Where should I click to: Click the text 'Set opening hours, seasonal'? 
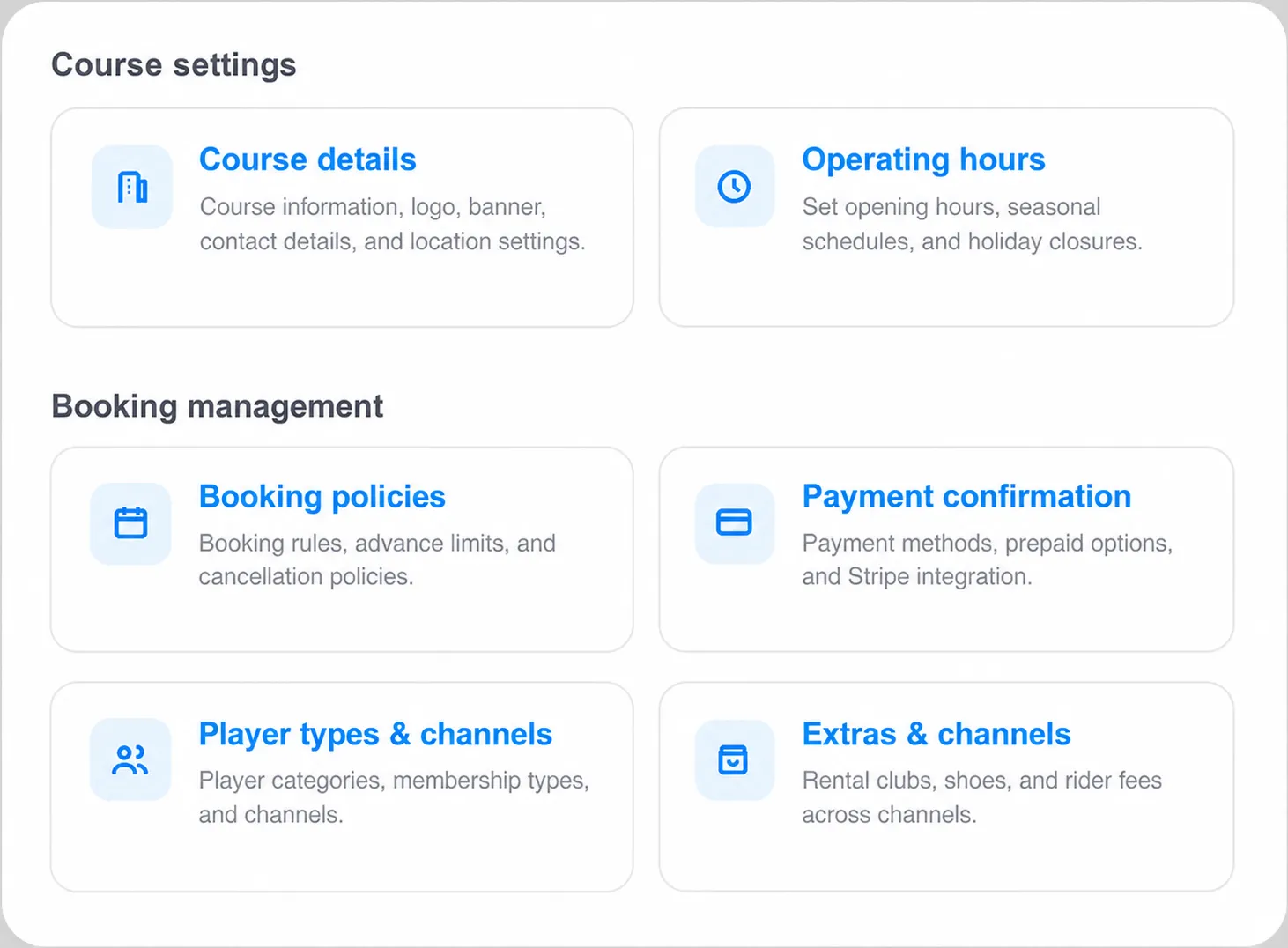click(951, 207)
